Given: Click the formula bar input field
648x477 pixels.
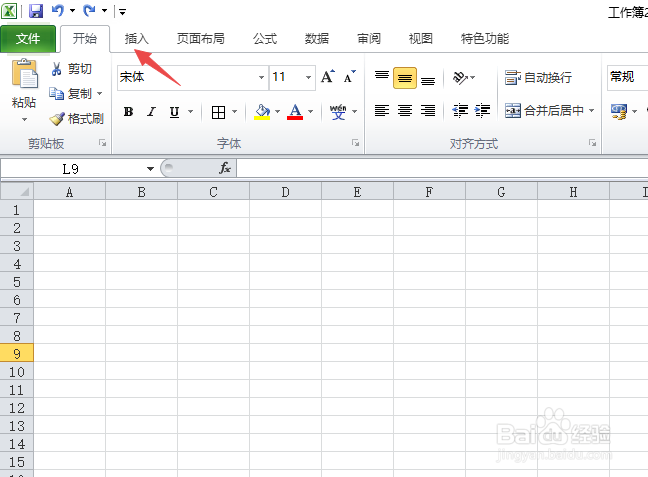Looking at the screenshot, I should (x=442, y=168).
